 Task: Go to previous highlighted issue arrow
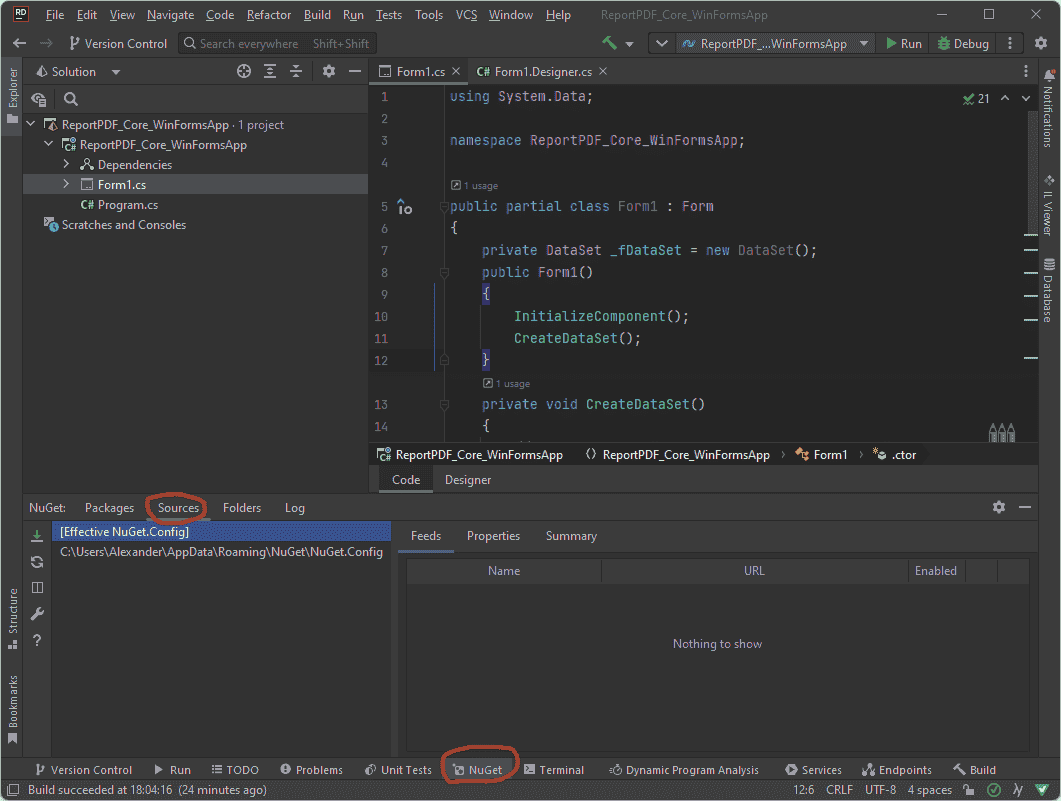[x=1006, y=98]
